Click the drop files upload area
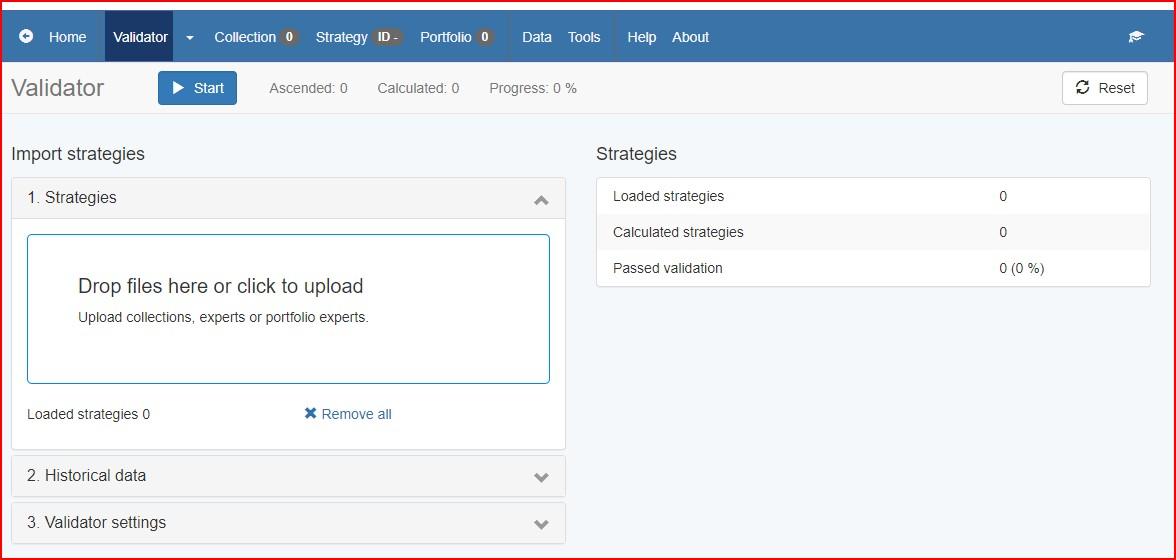 coord(288,309)
